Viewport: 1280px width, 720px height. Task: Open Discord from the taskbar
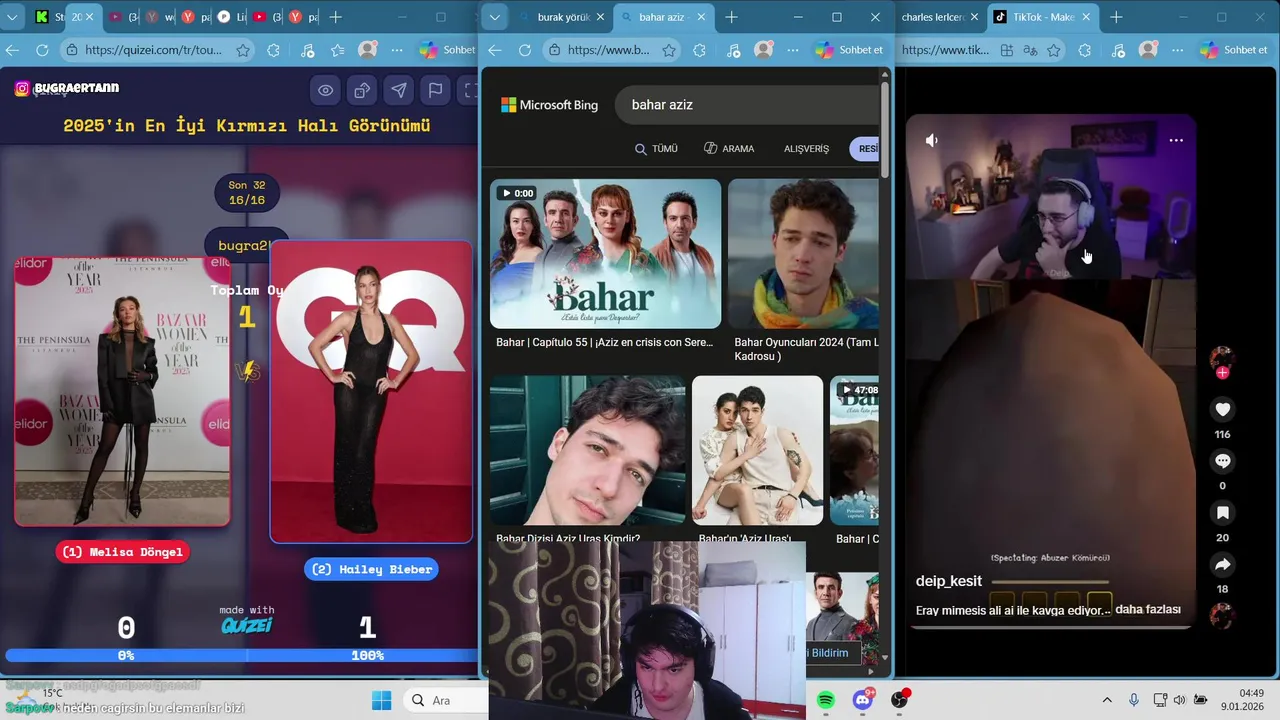(862, 700)
